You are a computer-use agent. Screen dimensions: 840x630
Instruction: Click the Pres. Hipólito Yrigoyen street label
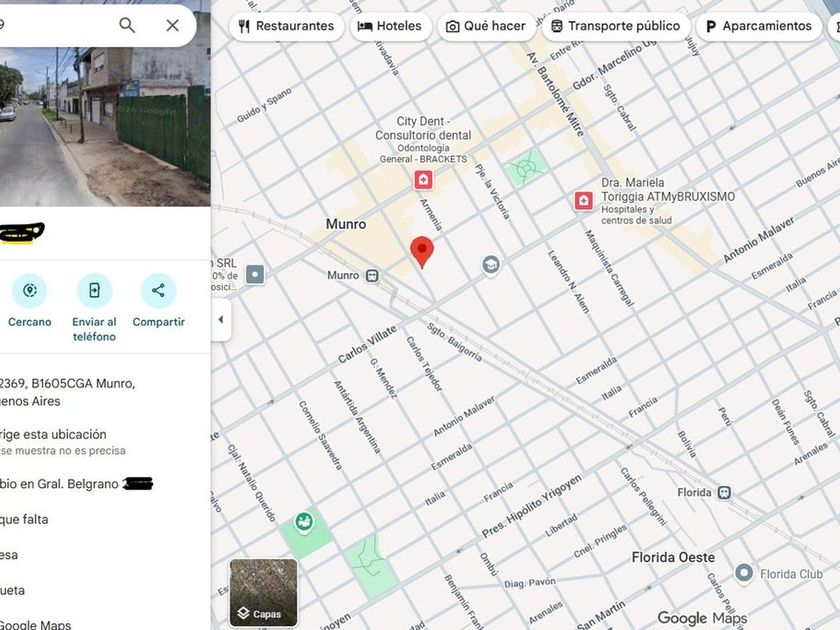531,506
